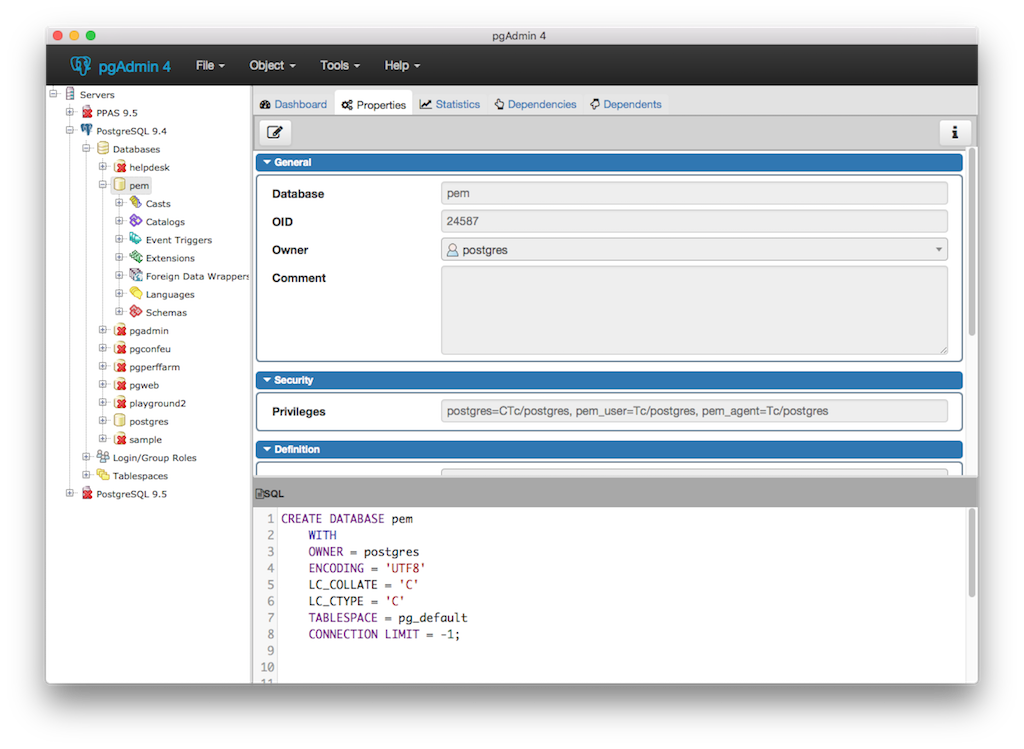The image size is (1024, 749).
Task: Collapse the Definition section header
Action: (609, 449)
